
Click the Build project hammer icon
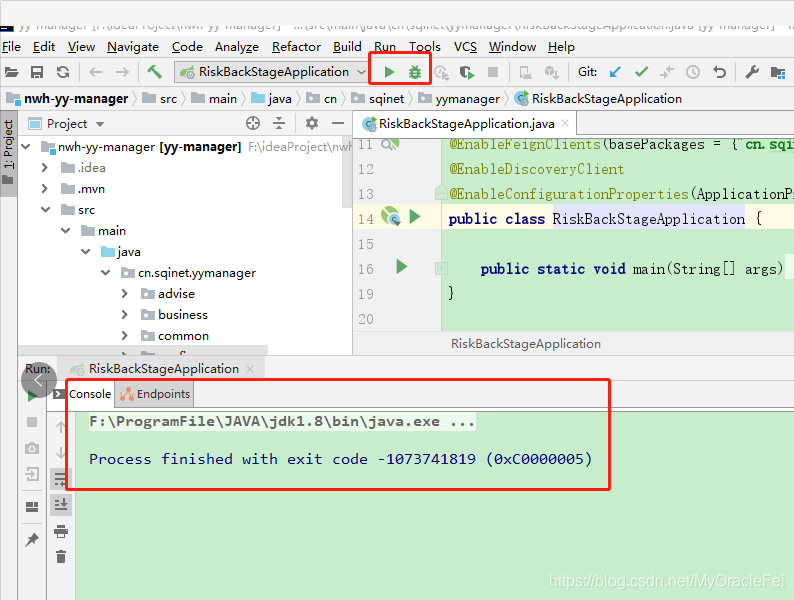154,72
